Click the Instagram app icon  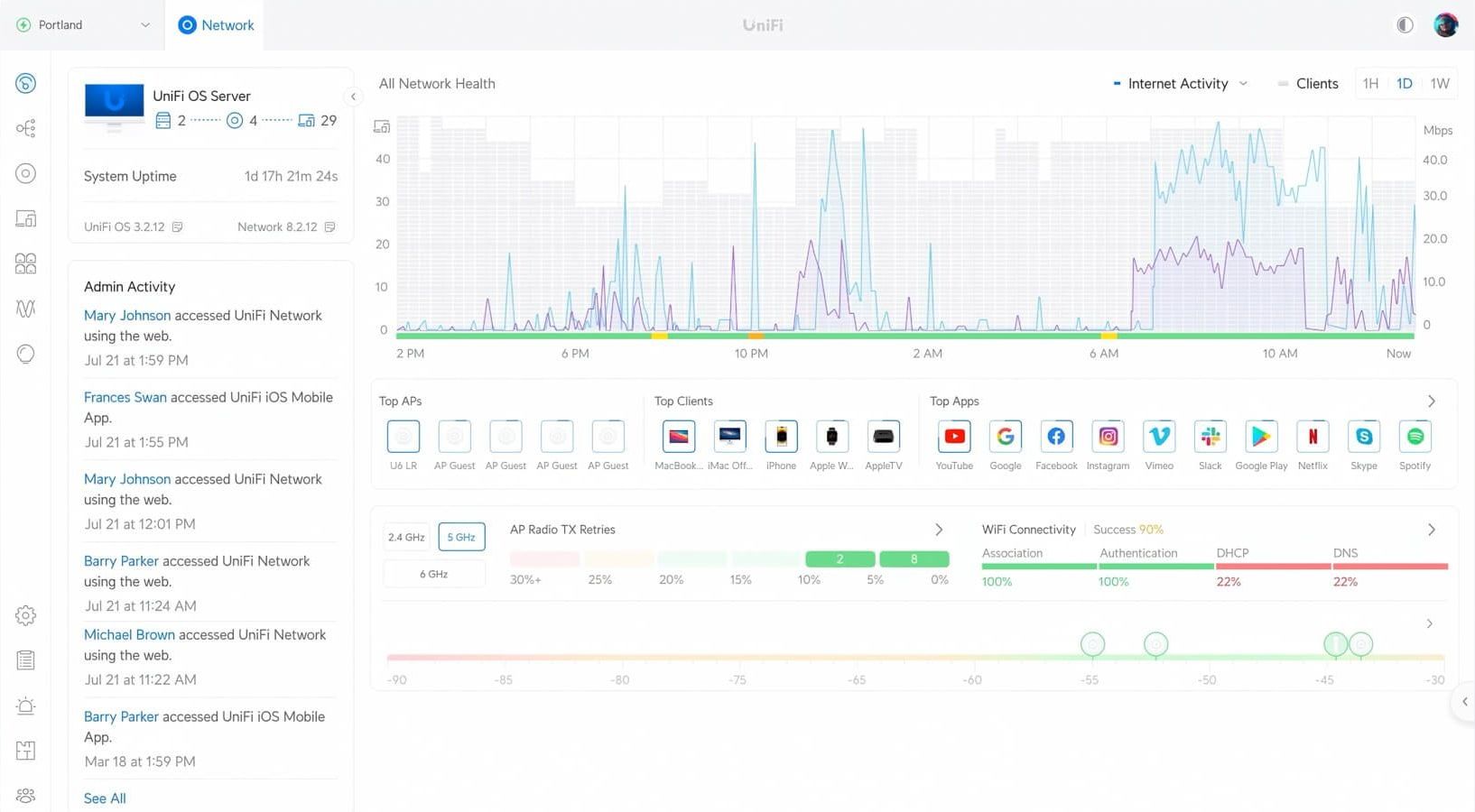(x=1108, y=437)
